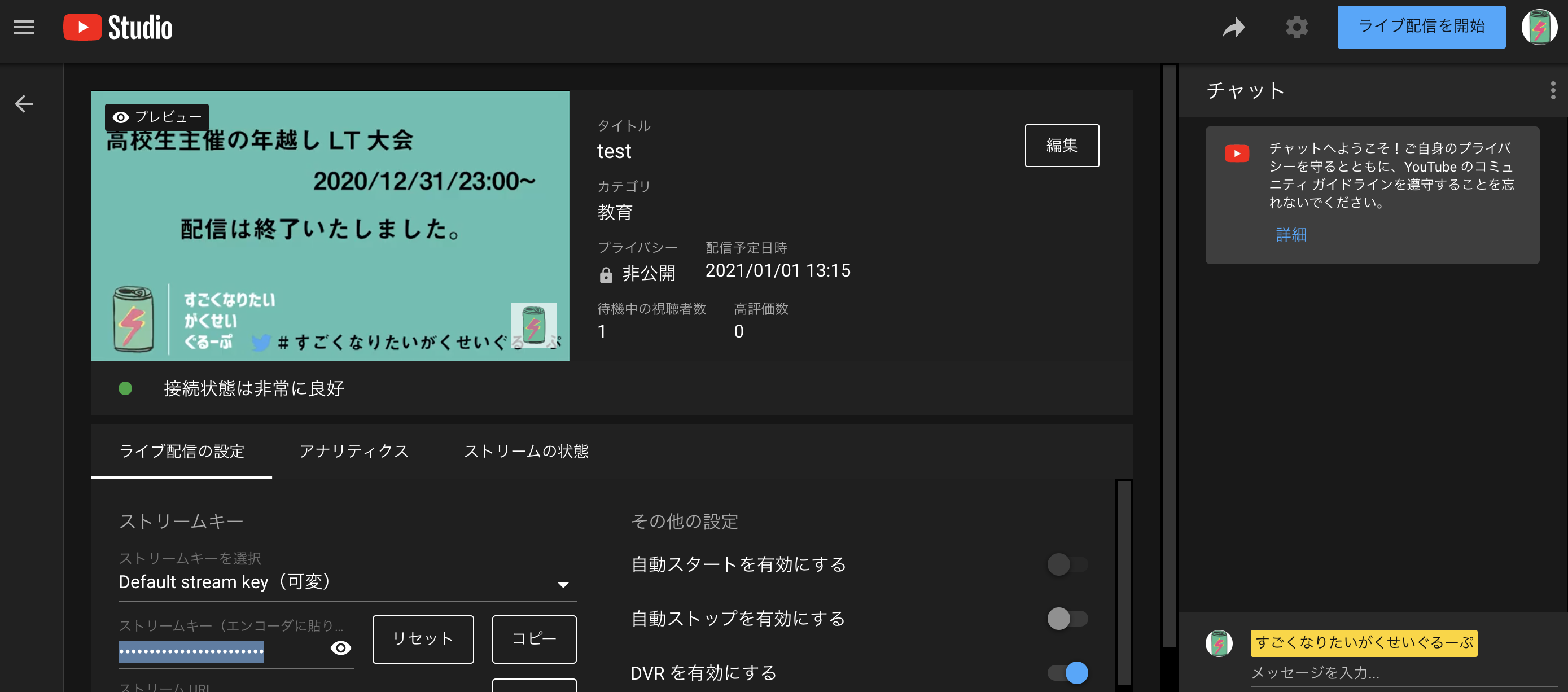The height and width of the screenshot is (692, 1568).
Task: Open chat three-dot options menu
Action: pos(1553,91)
